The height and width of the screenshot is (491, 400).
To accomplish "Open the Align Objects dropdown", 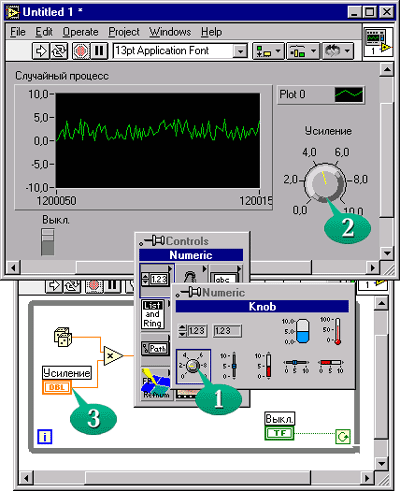I will pyautogui.click(x=268, y=51).
